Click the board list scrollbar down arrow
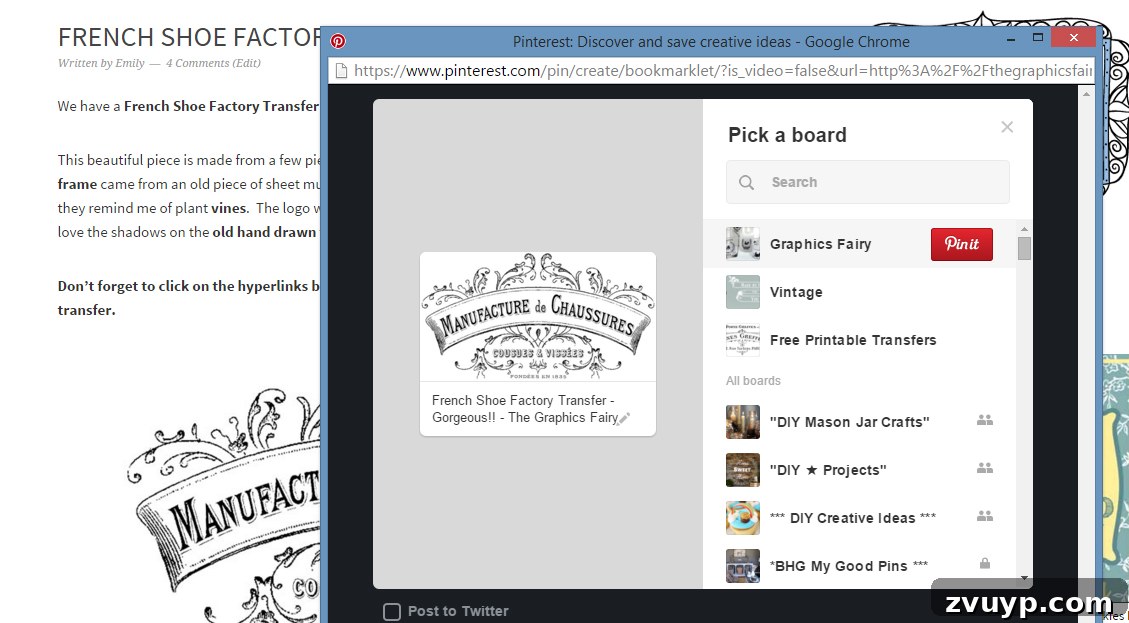This screenshot has width=1129, height=623. coord(1024,578)
